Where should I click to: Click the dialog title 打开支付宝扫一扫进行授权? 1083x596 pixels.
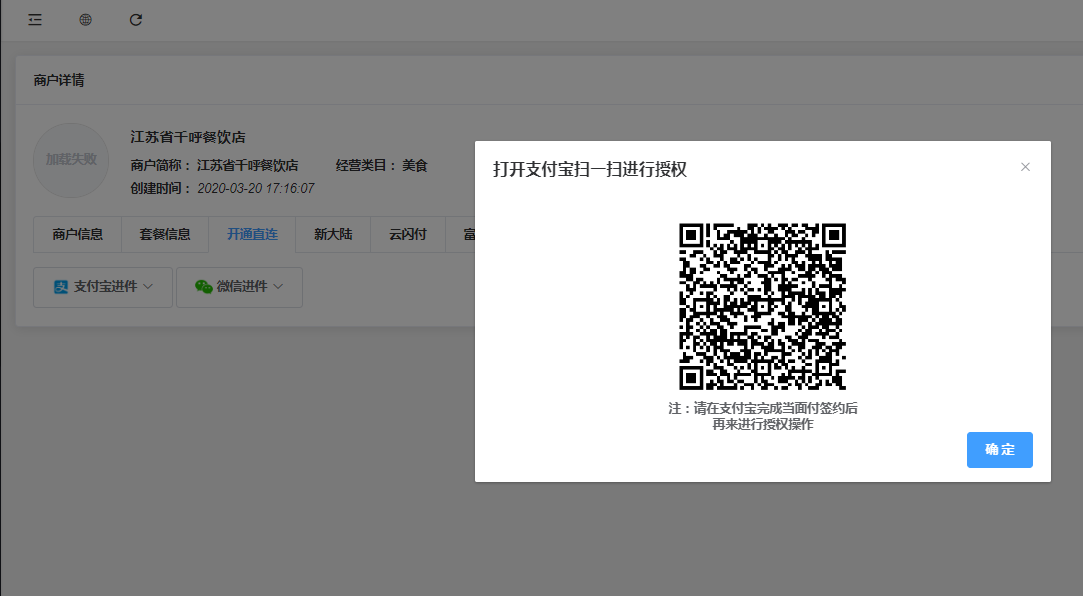[590, 169]
